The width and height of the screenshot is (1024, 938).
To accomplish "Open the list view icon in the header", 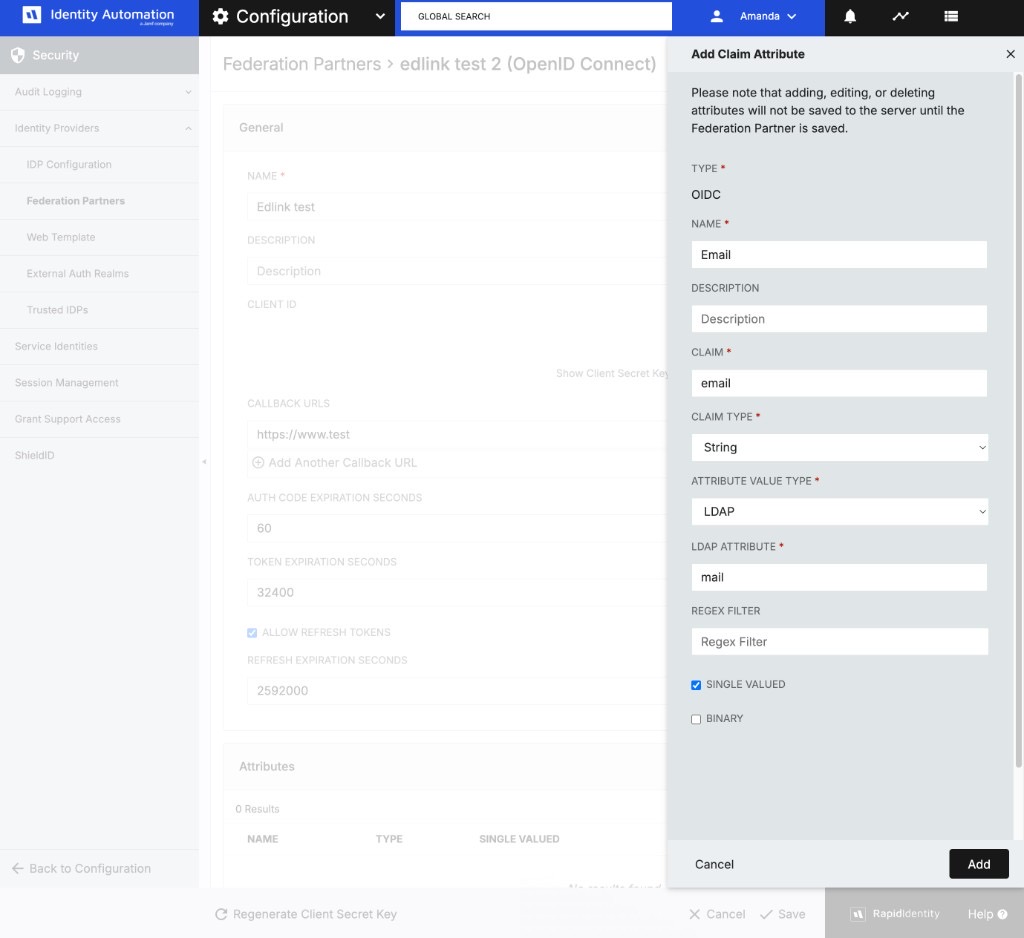I will click(951, 16).
